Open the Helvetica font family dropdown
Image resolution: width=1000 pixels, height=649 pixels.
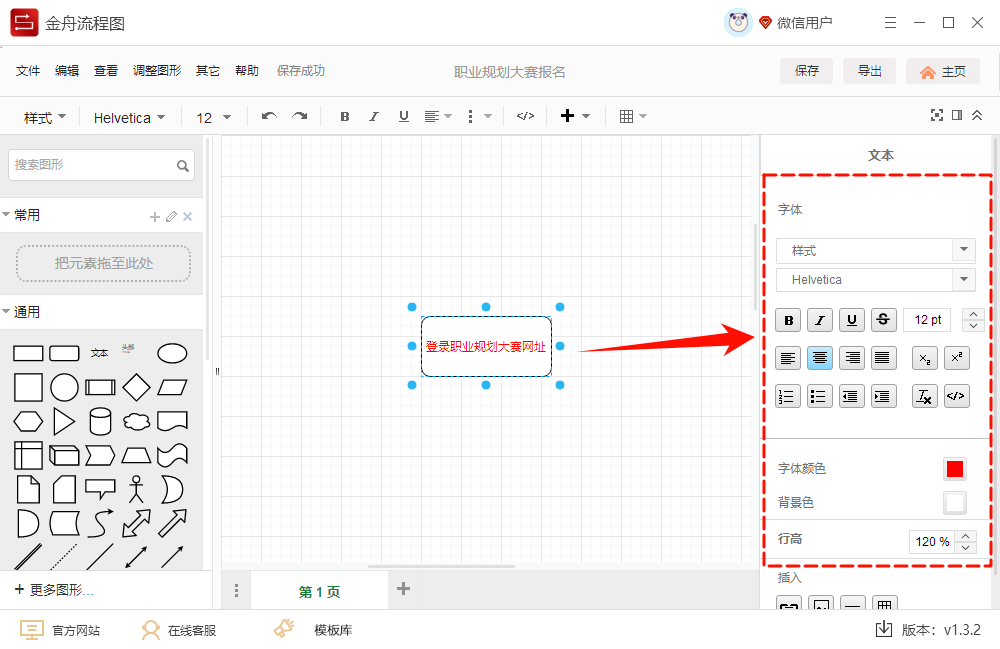click(x=875, y=279)
